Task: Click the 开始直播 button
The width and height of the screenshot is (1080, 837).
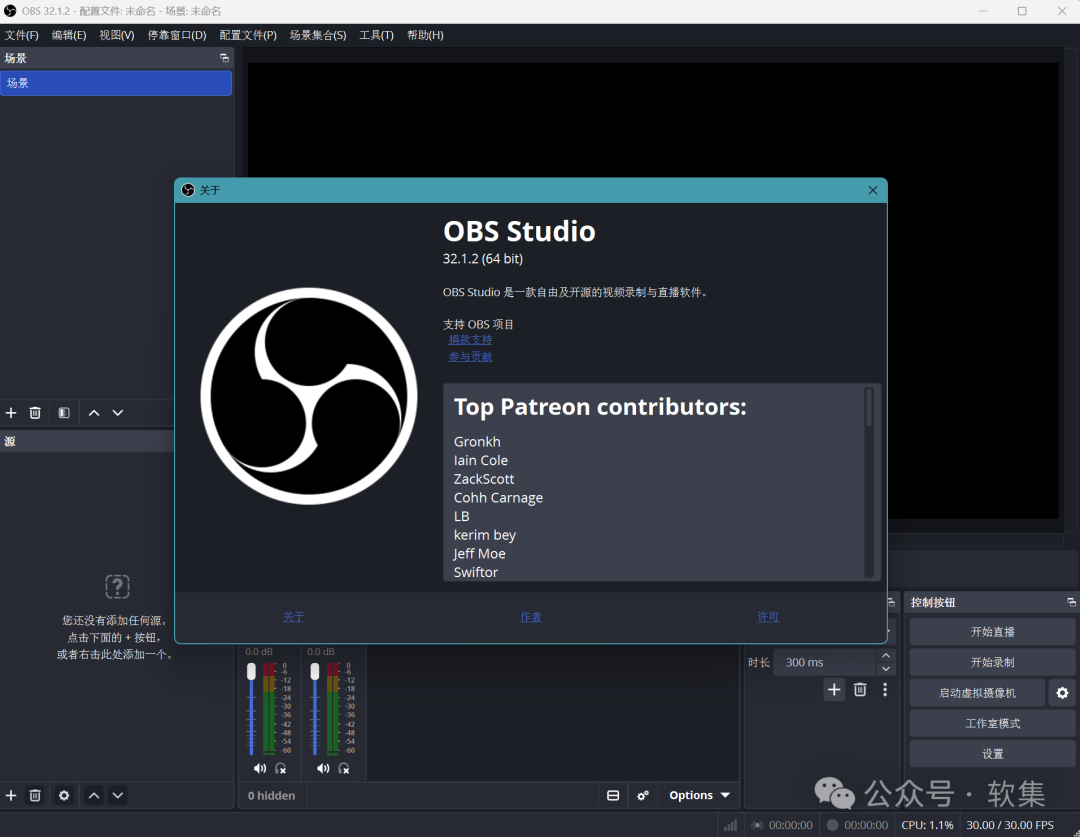Action: pos(992,632)
